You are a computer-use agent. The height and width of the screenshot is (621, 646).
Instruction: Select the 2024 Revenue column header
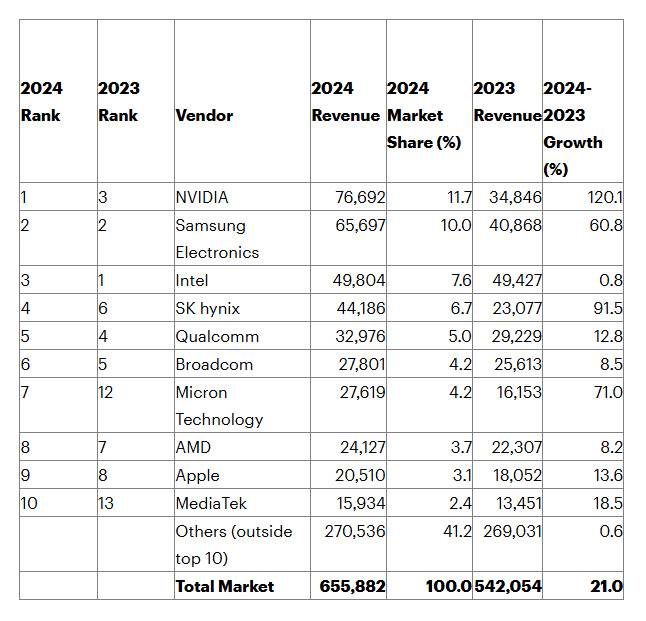346,102
